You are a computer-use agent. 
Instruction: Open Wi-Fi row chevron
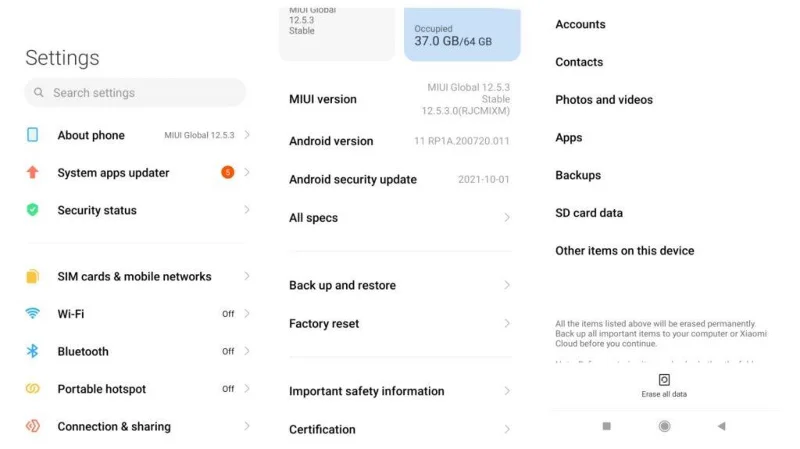pos(247,313)
